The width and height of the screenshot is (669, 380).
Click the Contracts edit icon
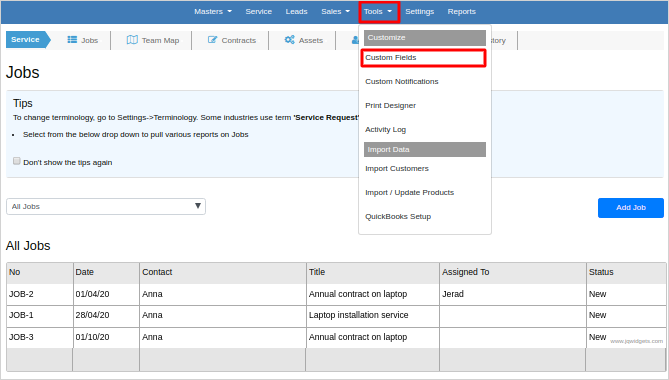212,40
